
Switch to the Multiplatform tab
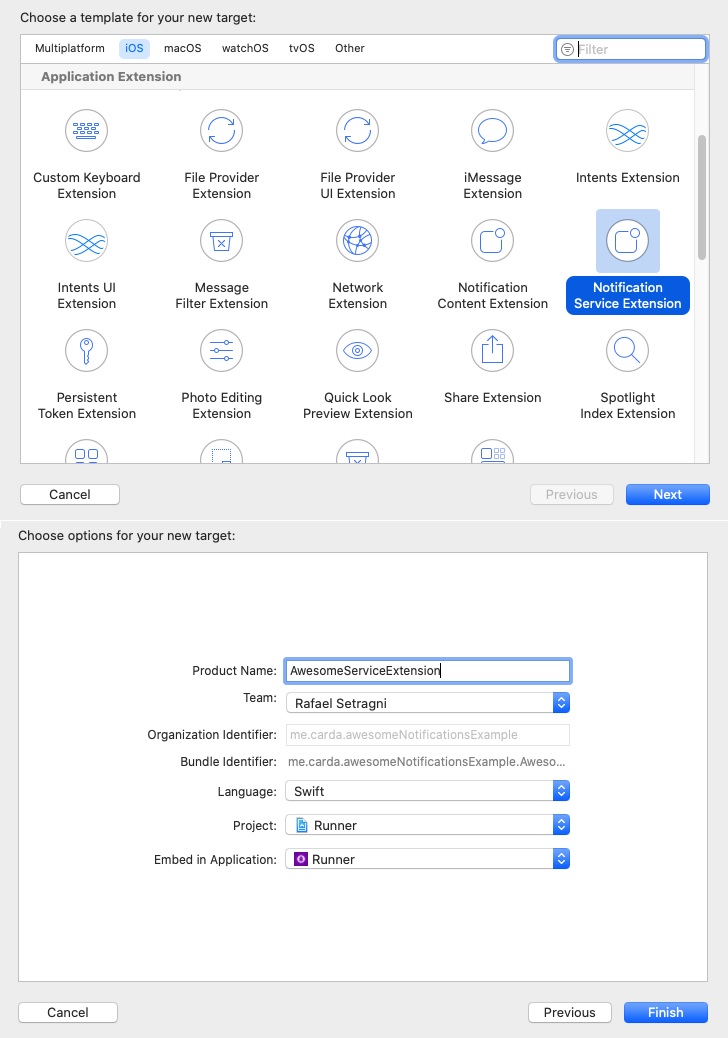69,48
